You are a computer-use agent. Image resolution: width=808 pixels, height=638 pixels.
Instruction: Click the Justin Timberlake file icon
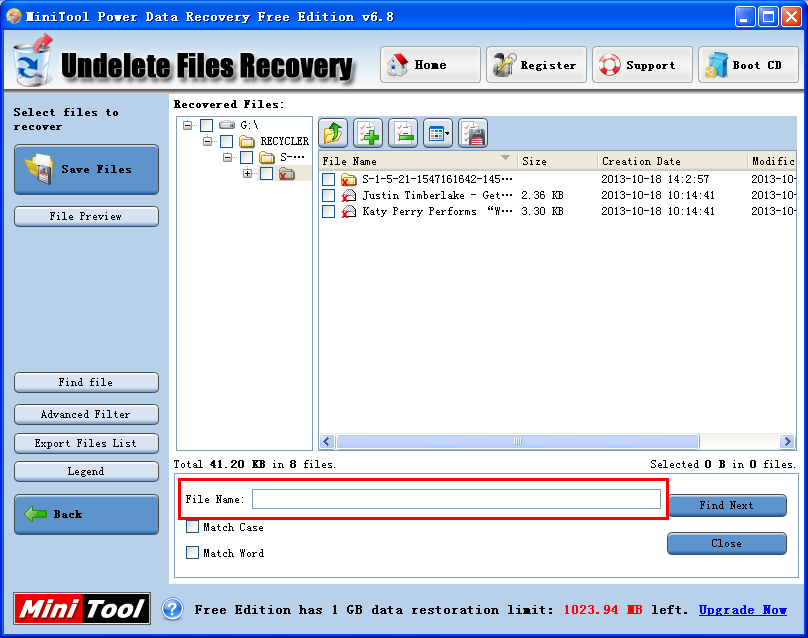coord(349,195)
